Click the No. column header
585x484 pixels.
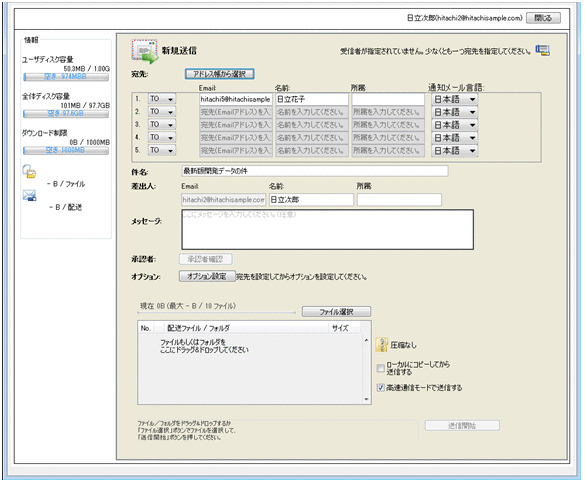pyautogui.click(x=146, y=328)
